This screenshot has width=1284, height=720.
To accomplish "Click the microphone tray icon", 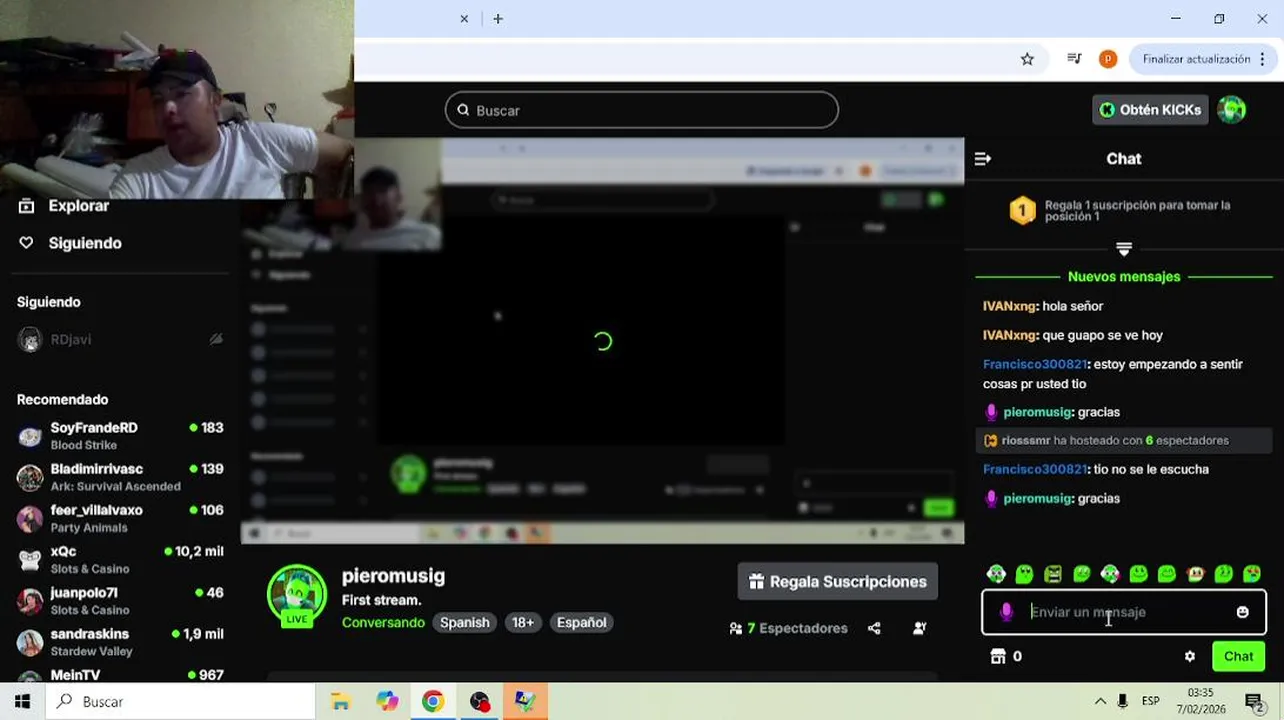I will pos(1123,701).
